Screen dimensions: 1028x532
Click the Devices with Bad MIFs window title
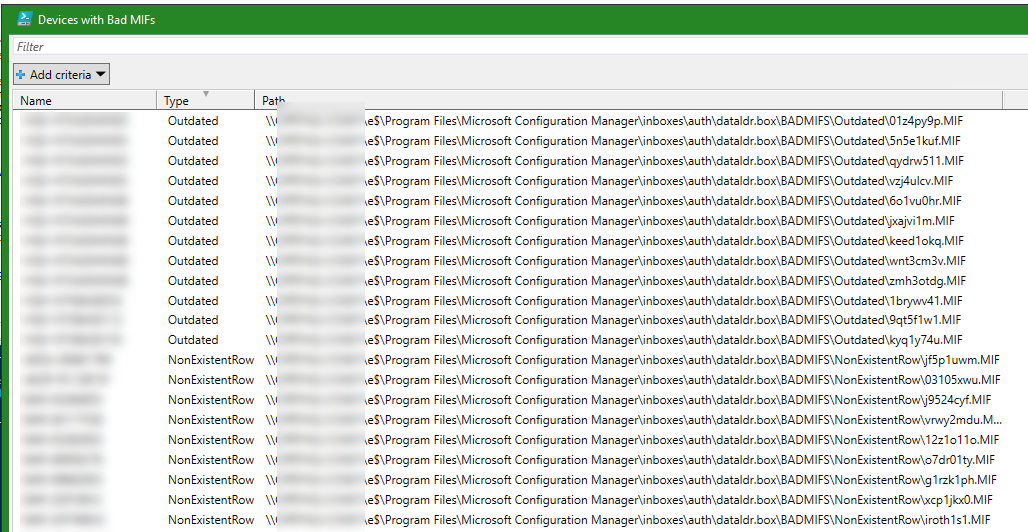[x=96, y=20]
